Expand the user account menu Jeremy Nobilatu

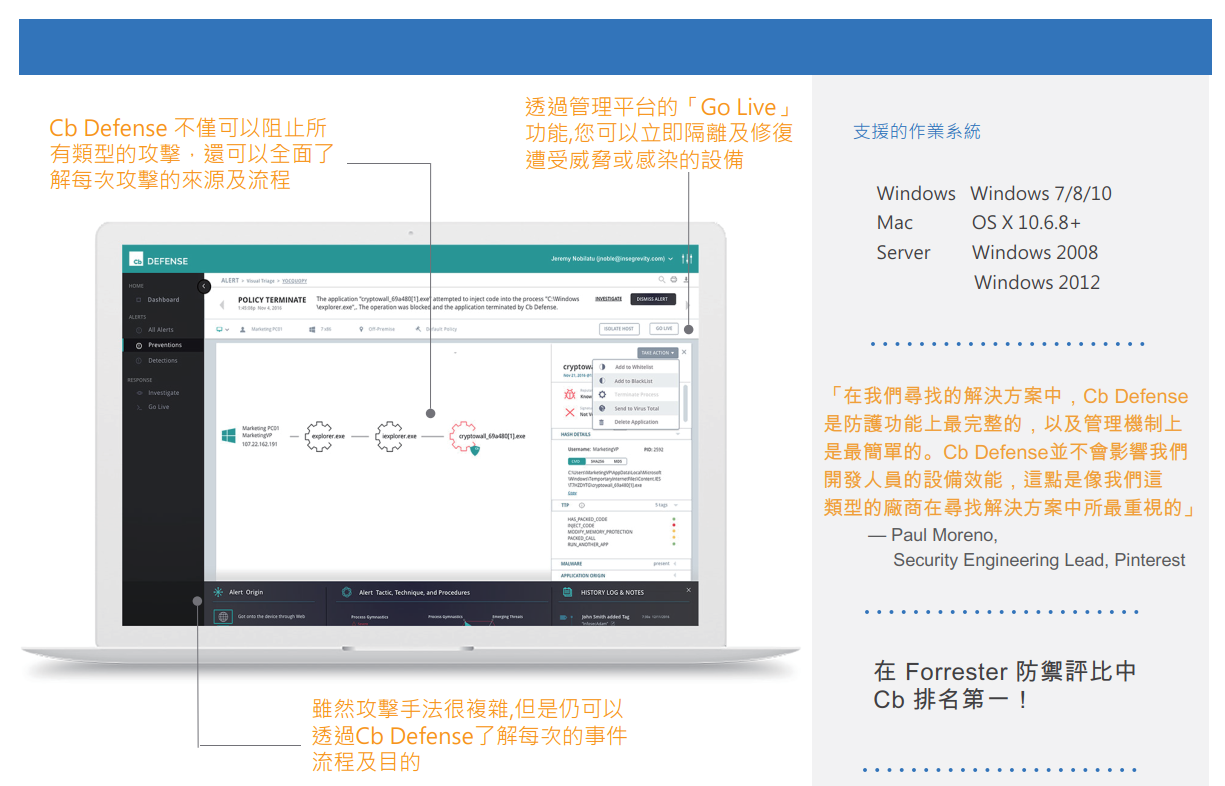[612, 258]
